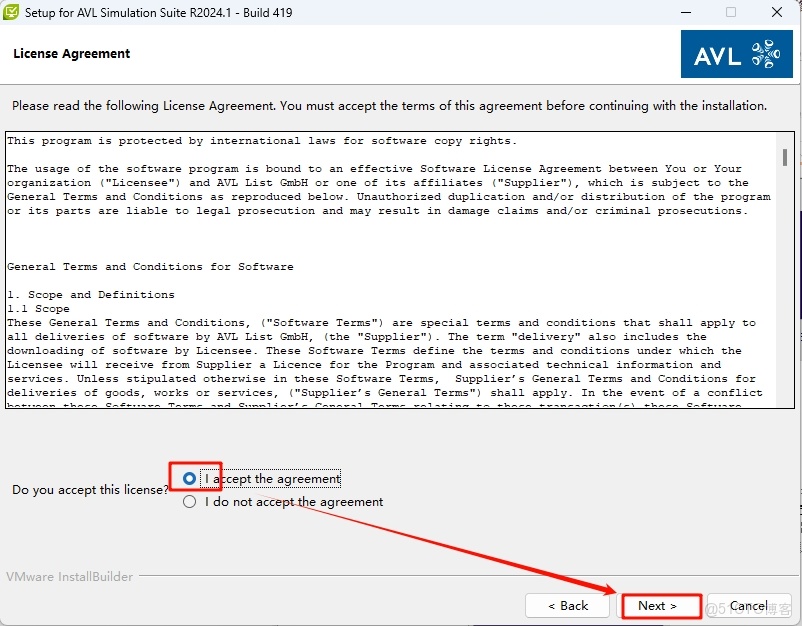Choose "I do not accept the agreement"
This screenshot has height=626, width=802.
pos(190,502)
